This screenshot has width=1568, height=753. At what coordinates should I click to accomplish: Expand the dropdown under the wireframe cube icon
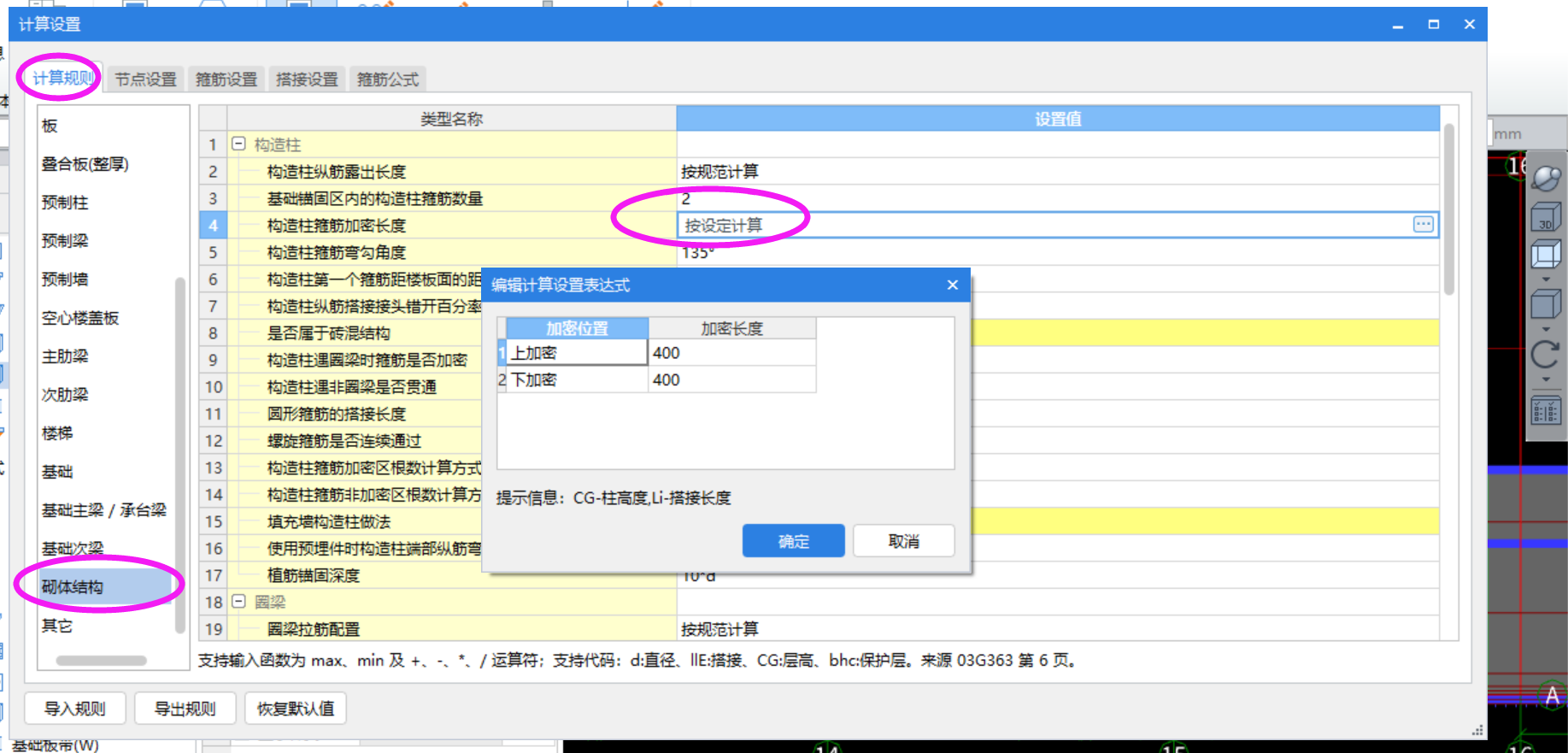click(1546, 279)
